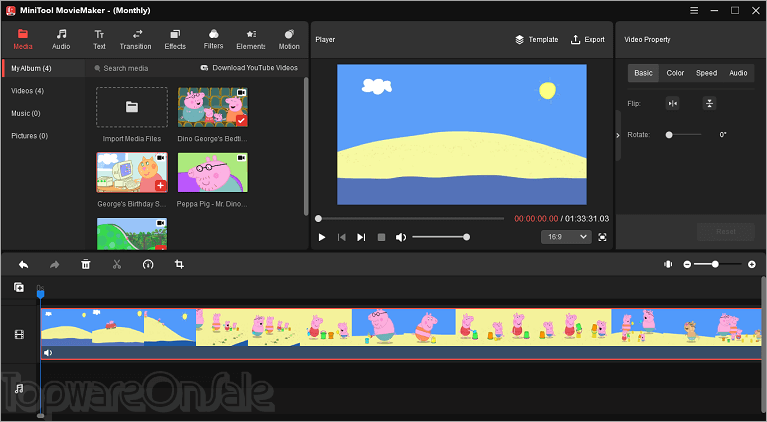767x422 pixels.
Task: Click the music track icon
Action: pos(19,389)
